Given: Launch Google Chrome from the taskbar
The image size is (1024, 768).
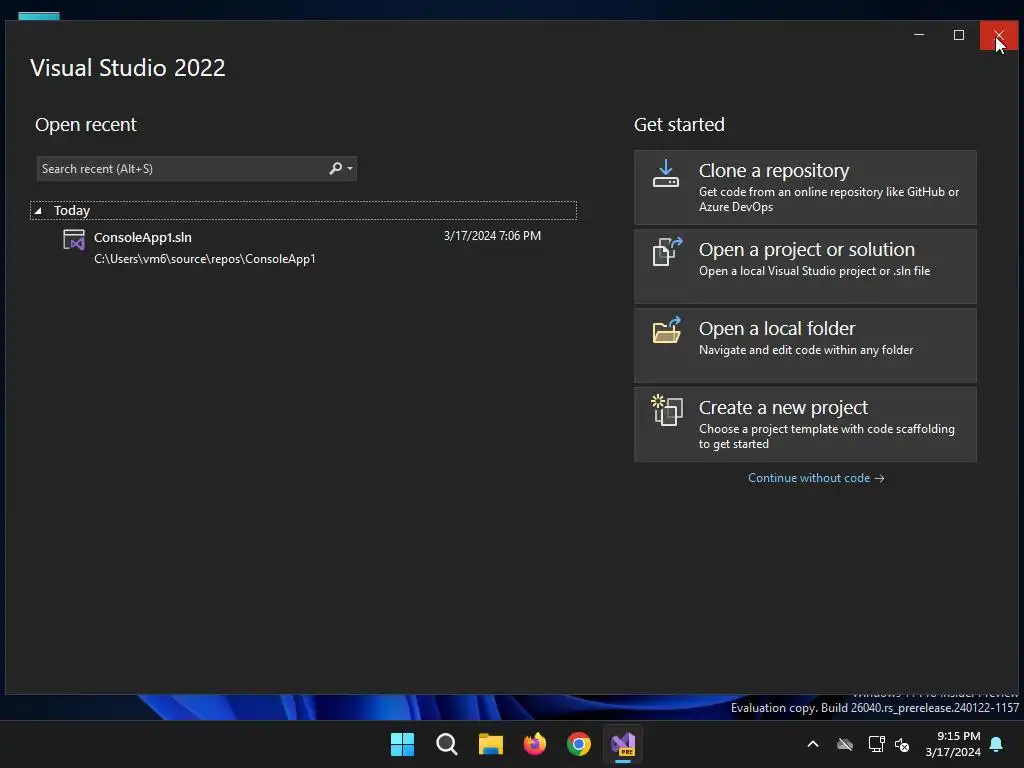Looking at the screenshot, I should click(579, 744).
